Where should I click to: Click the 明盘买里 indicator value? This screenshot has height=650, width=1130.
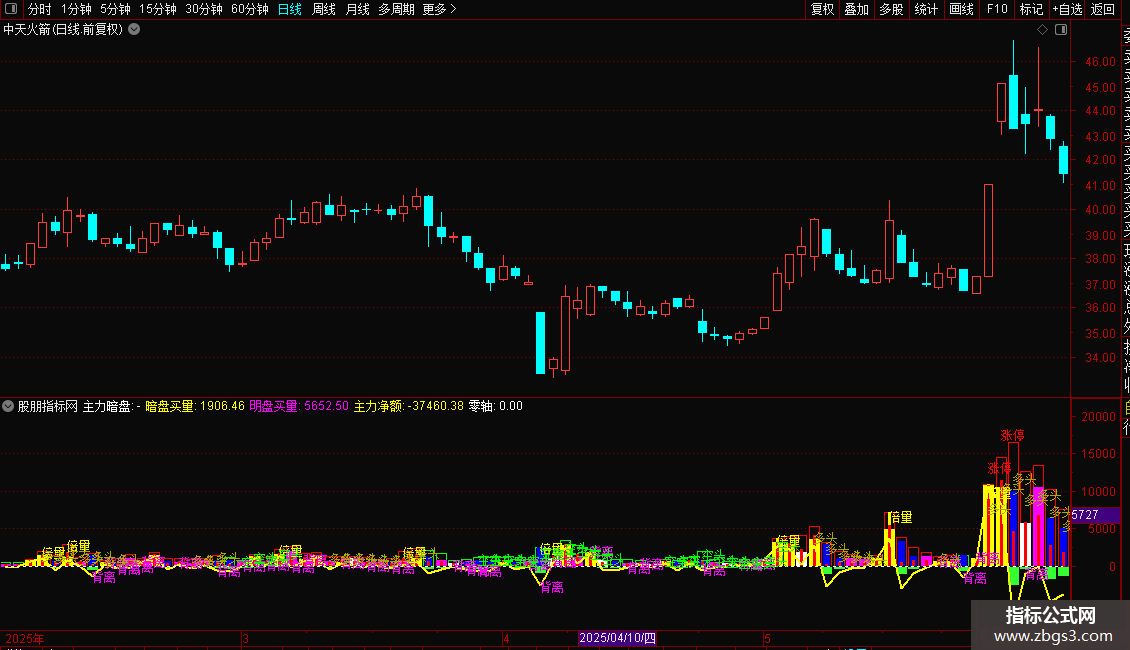[299, 406]
